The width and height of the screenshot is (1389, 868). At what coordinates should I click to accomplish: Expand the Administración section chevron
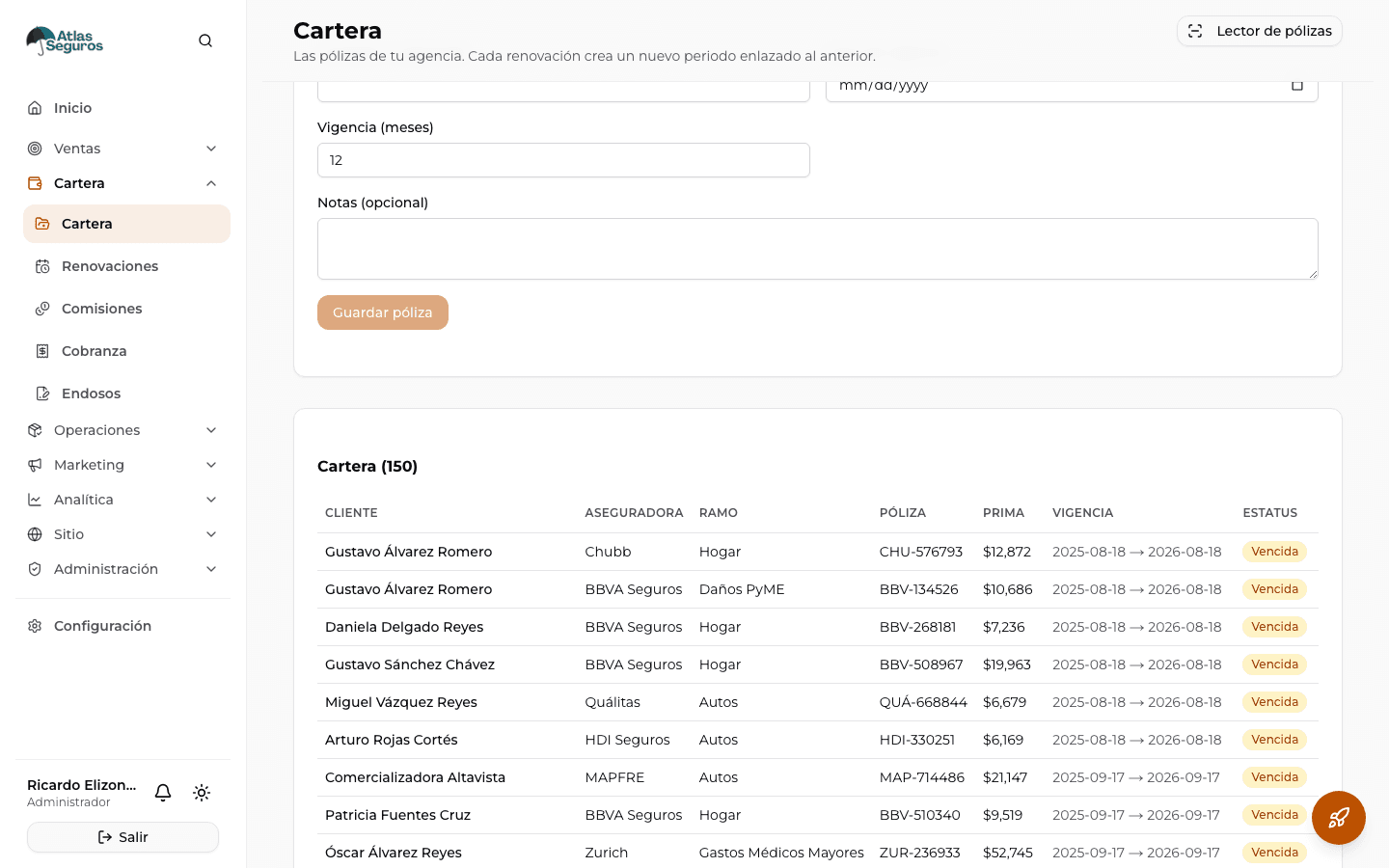pyautogui.click(x=211, y=569)
